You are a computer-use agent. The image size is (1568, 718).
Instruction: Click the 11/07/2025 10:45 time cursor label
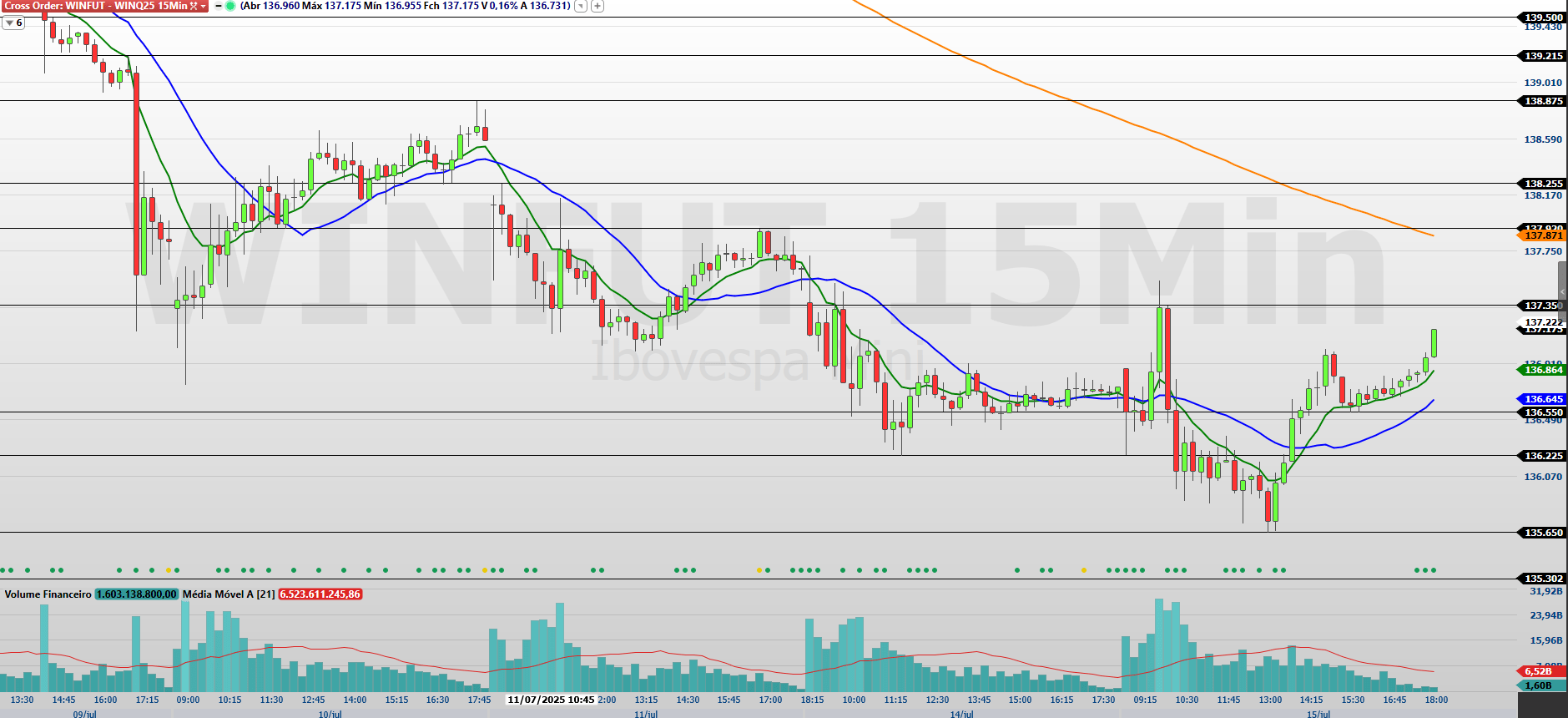pyautogui.click(x=551, y=700)
